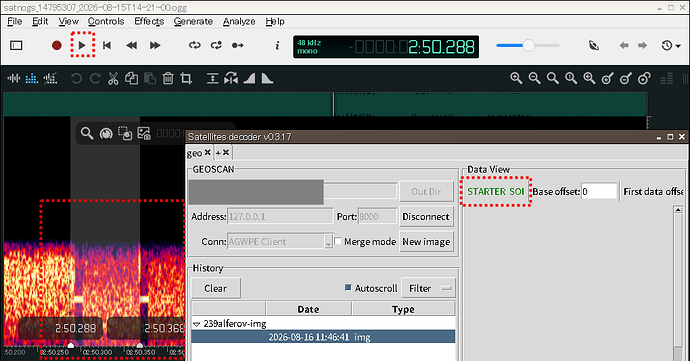Enable the Merge mode checkbox

point(338,241)
